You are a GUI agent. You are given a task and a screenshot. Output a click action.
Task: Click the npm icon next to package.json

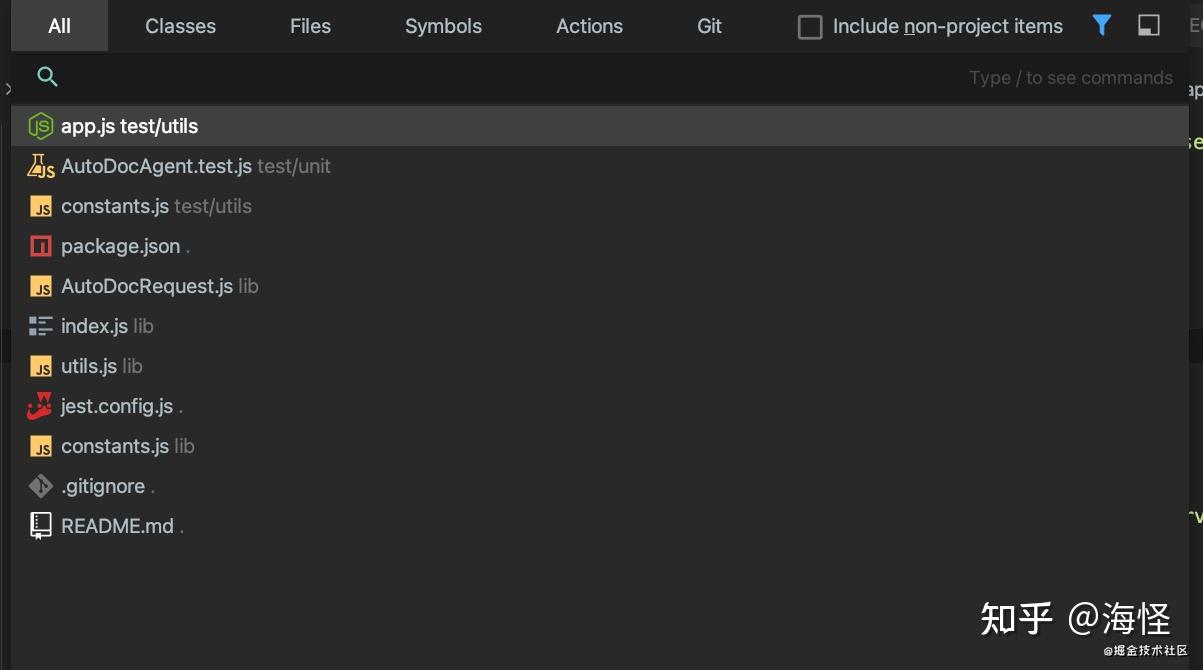tap(40, 246)
